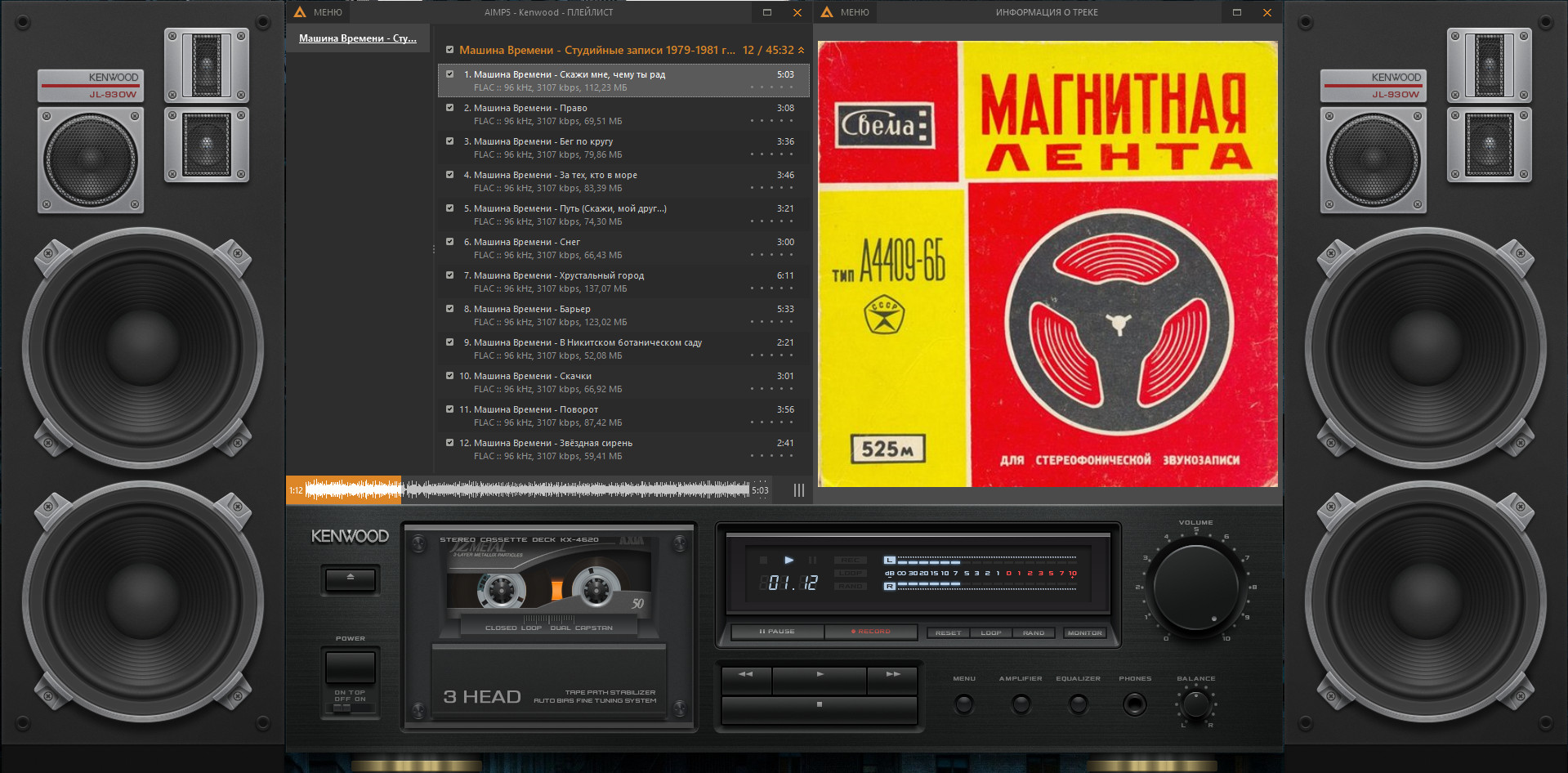The width and height of the screenshot is (1568, 773).
Task: Toggle the album group header checkbox
Action: (x=449, y=50)
